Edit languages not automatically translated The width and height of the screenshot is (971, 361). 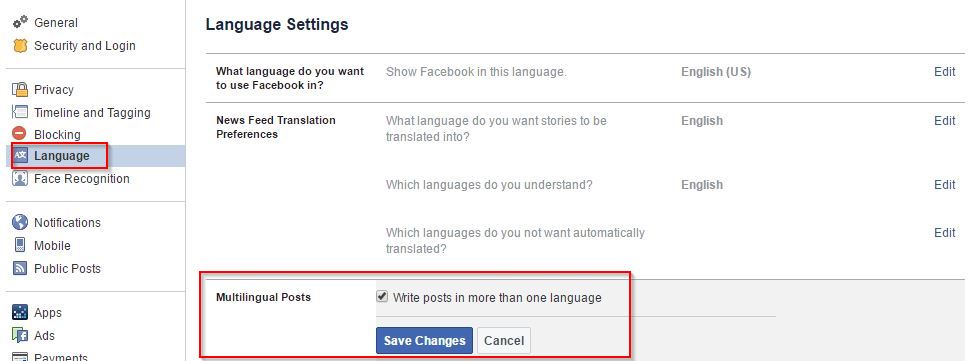(944, 233)
